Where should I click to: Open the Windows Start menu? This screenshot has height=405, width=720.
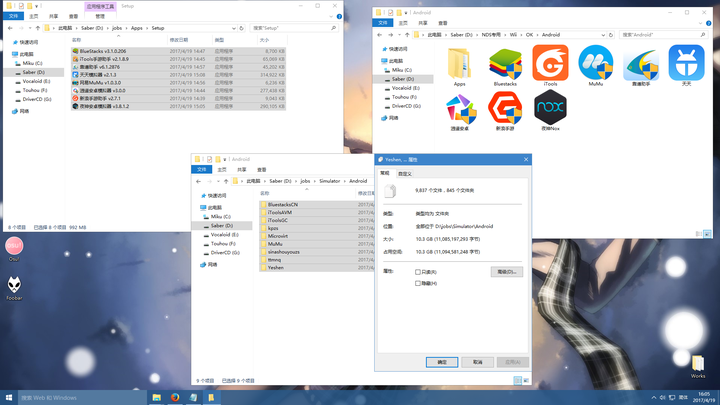(8, 398)
